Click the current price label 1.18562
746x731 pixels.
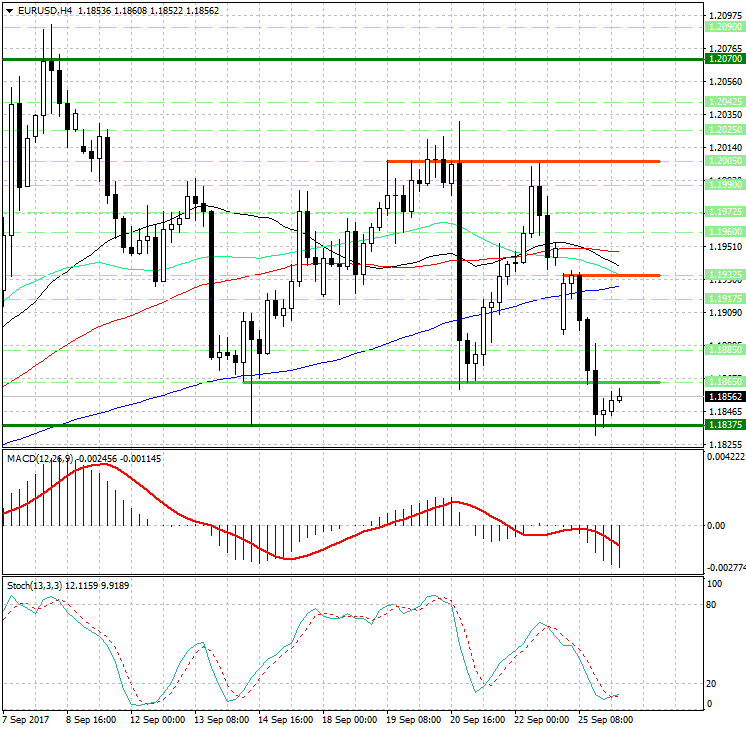tap(724, 397)
